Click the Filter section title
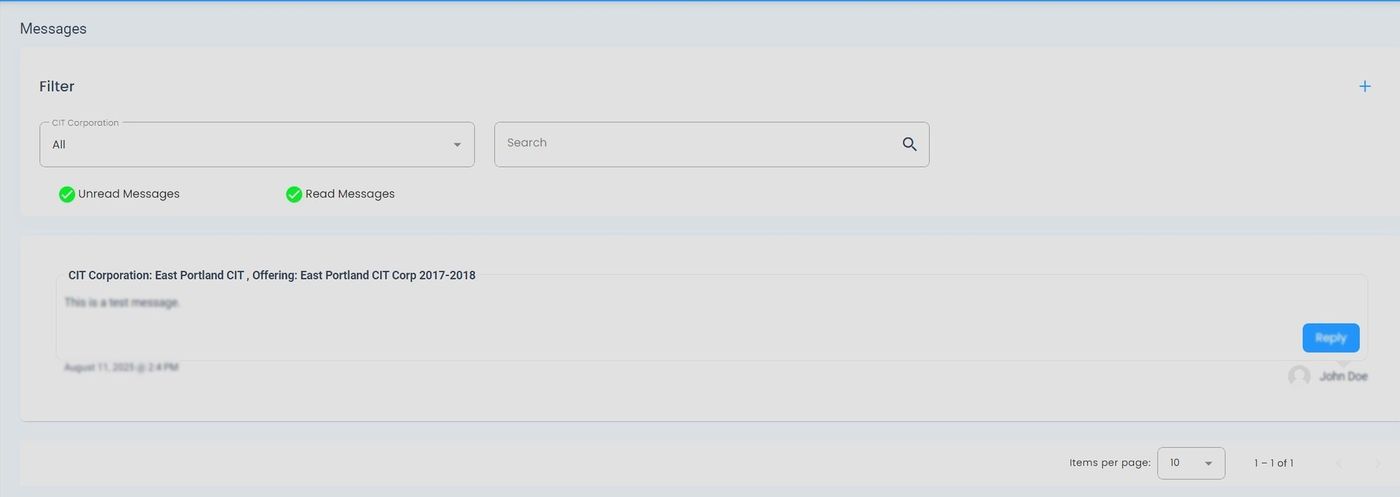The image size is (1400, 497). [x=57, y=87]
